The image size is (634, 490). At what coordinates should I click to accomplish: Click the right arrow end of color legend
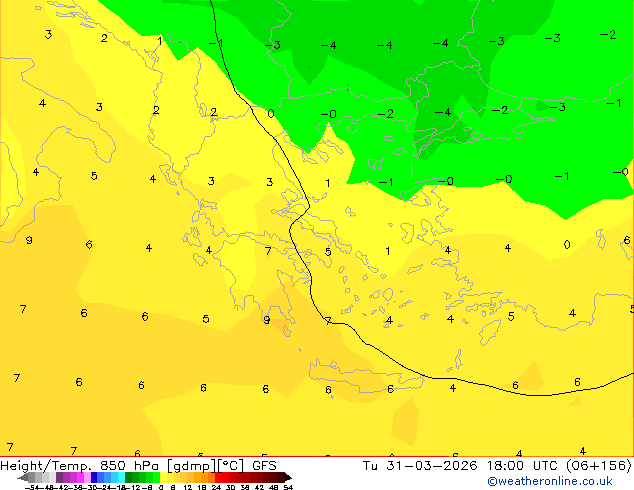click(288, 478)
